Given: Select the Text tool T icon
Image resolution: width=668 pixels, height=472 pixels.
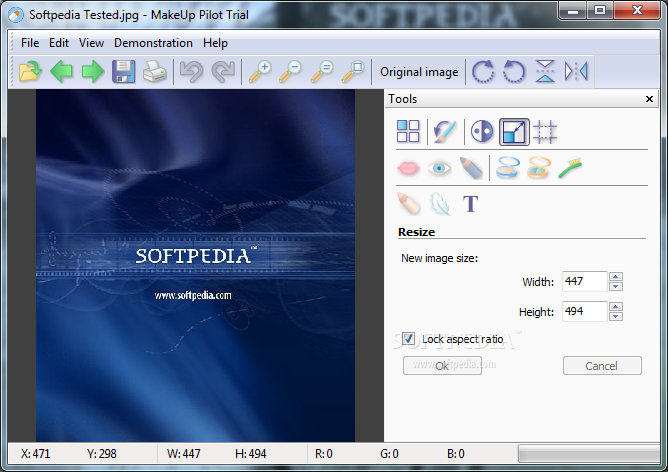Looking at the screenshot, I should 471,204.
